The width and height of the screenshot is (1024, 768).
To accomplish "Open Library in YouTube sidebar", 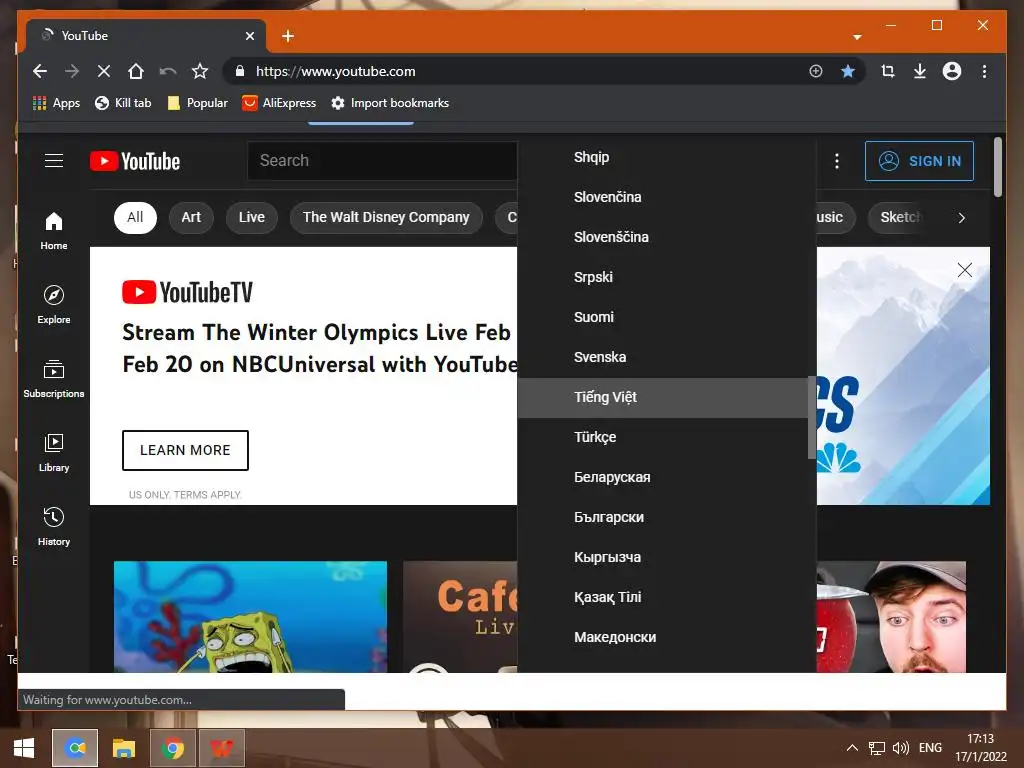I will (x=54, y=453).
